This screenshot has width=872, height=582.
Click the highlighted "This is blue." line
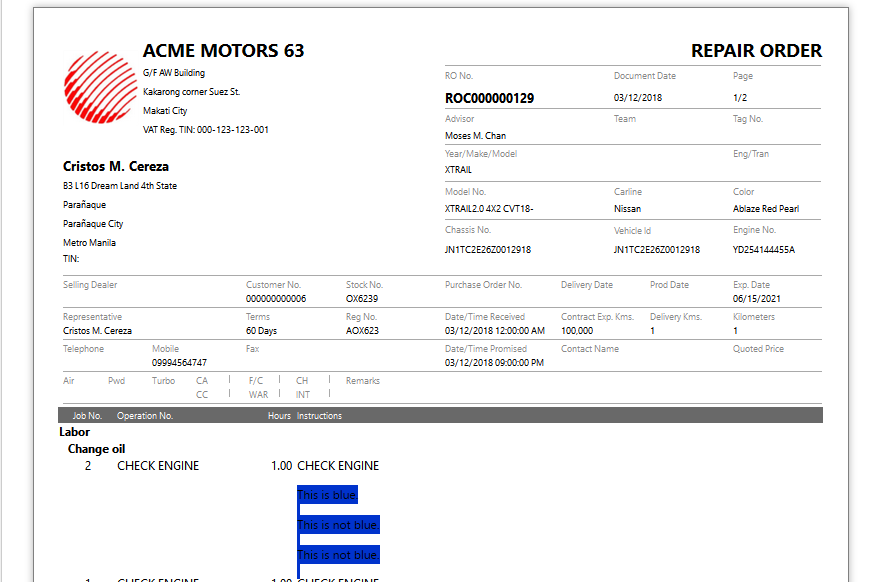327,495
